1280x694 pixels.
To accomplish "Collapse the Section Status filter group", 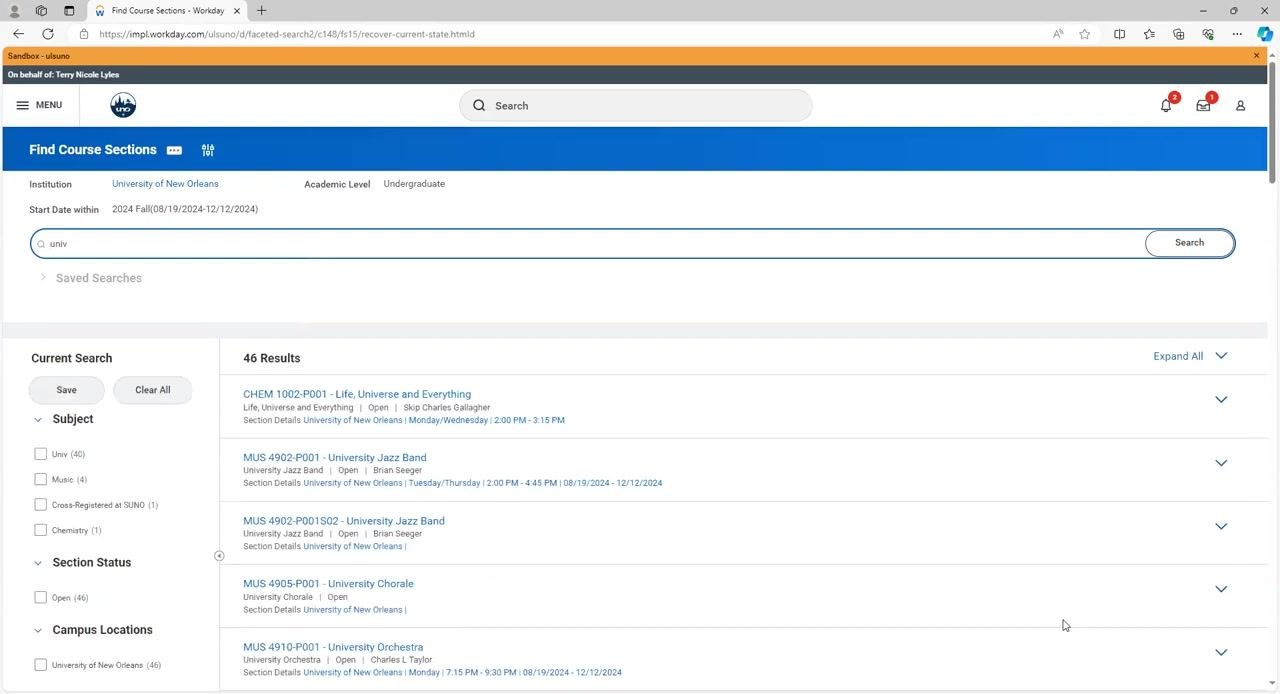I will click(x=38, y=563).
